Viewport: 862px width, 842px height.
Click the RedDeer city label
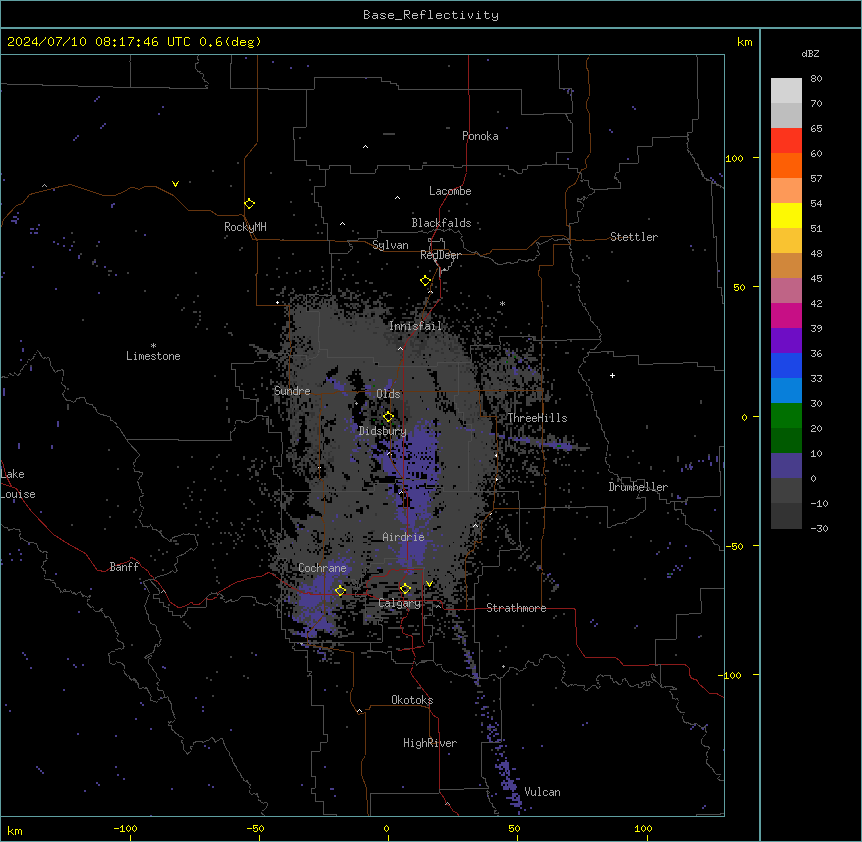(x=440, y=255)
